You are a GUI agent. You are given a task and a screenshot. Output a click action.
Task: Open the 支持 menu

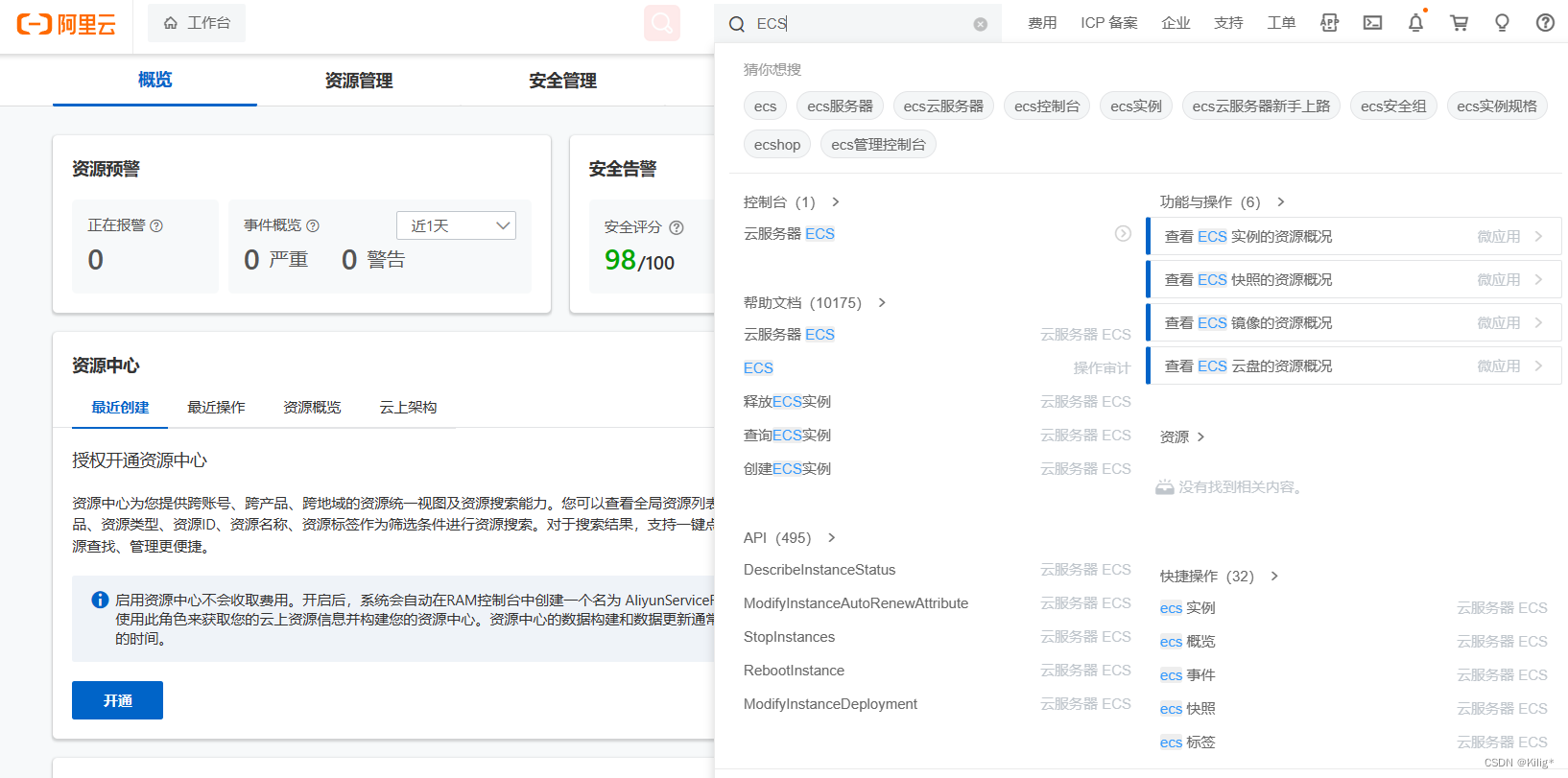1228,23
